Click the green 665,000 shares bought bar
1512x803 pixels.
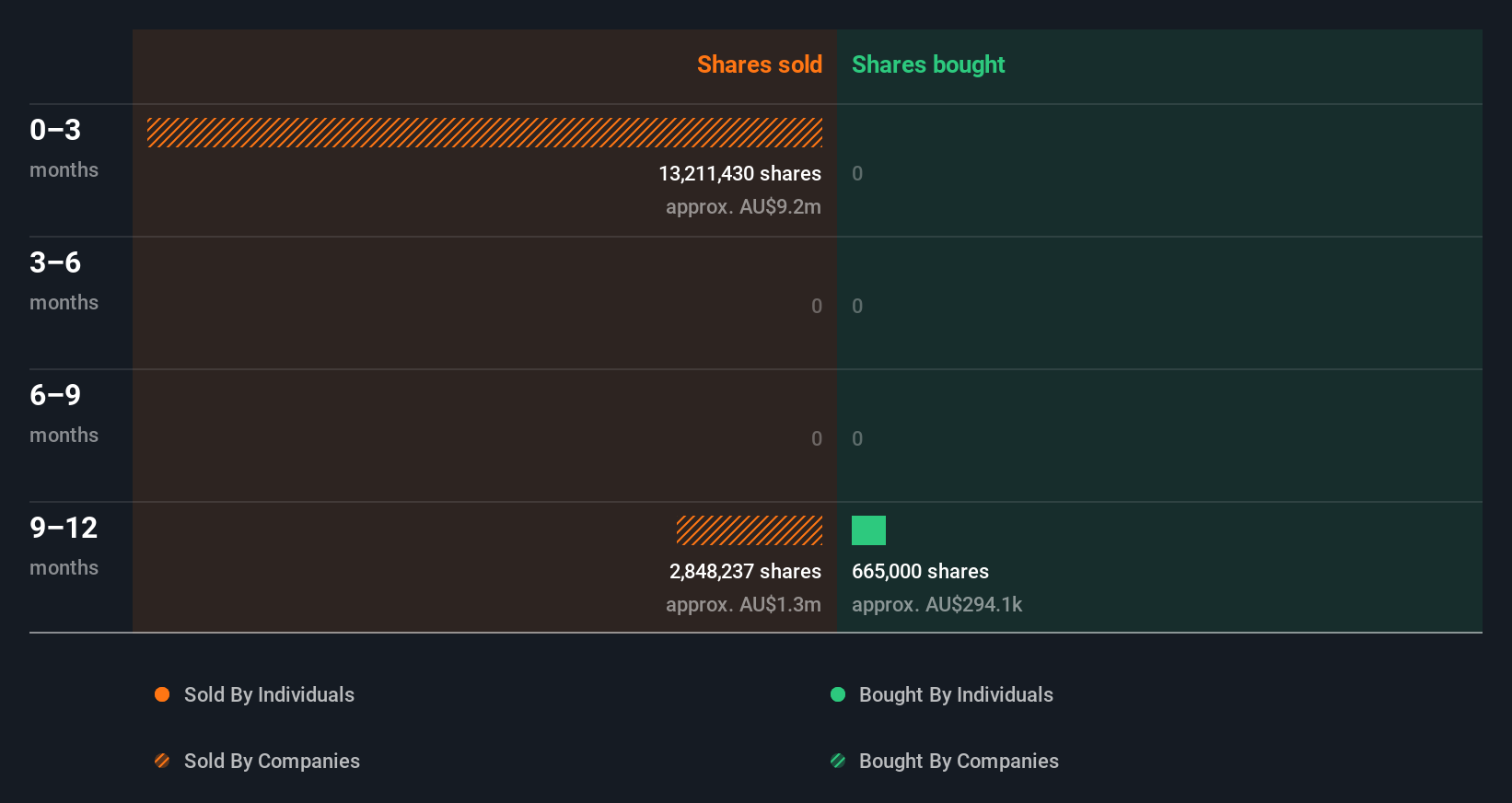[868, 530]
